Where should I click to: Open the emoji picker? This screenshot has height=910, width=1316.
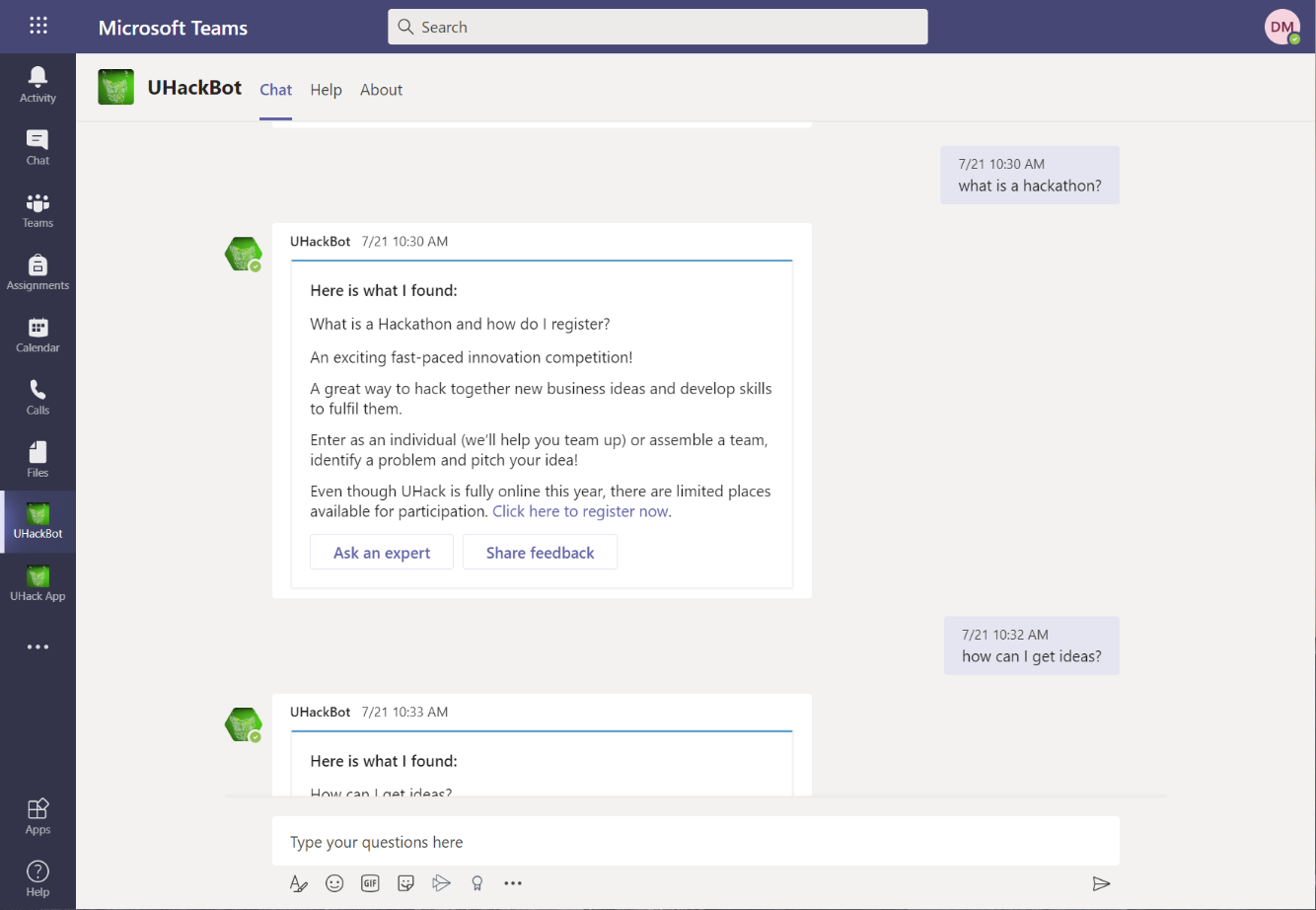point(334,883)
